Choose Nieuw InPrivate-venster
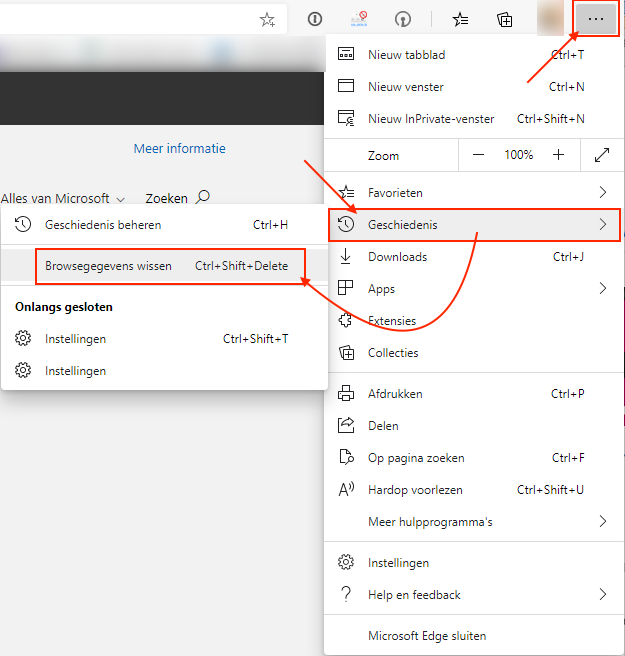This screenshot has height=656, width=625. click(x=474, y=119)
